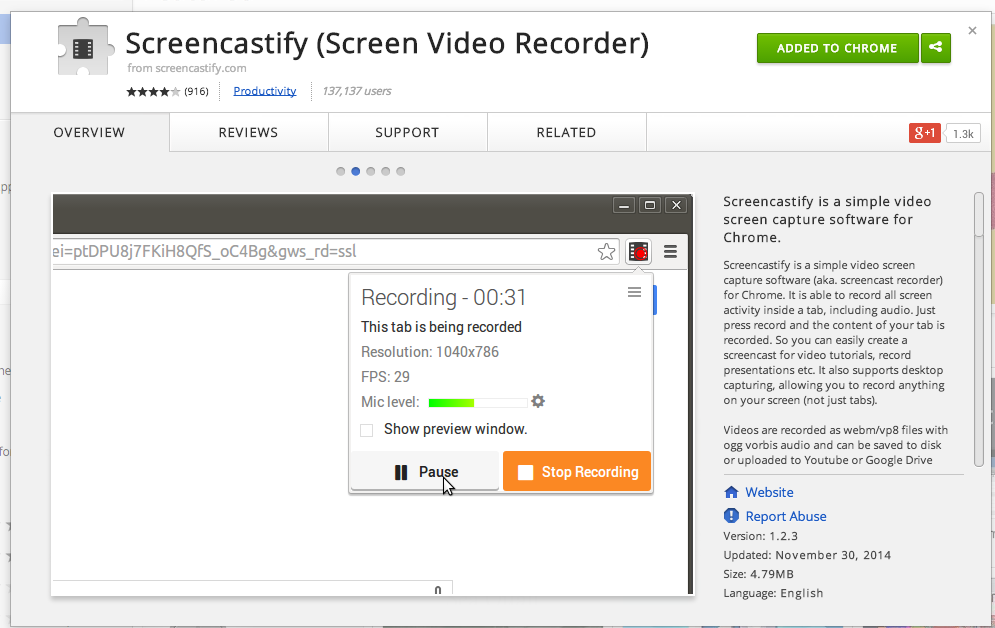
Task: Click 'from screencastify.com' text
Action: tap(187, 68)
